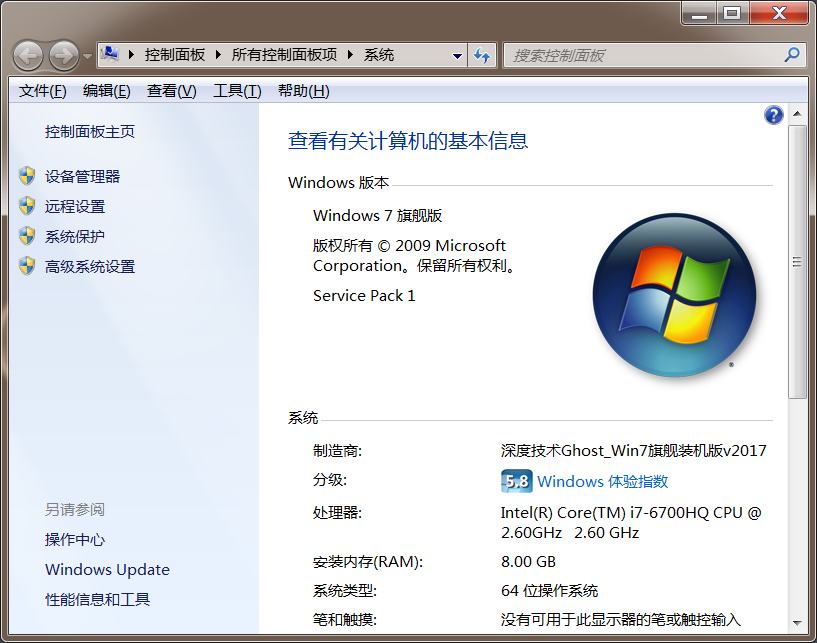Click the scrollbar down arrow
The image size is (817, 643).
pos(797,623)
